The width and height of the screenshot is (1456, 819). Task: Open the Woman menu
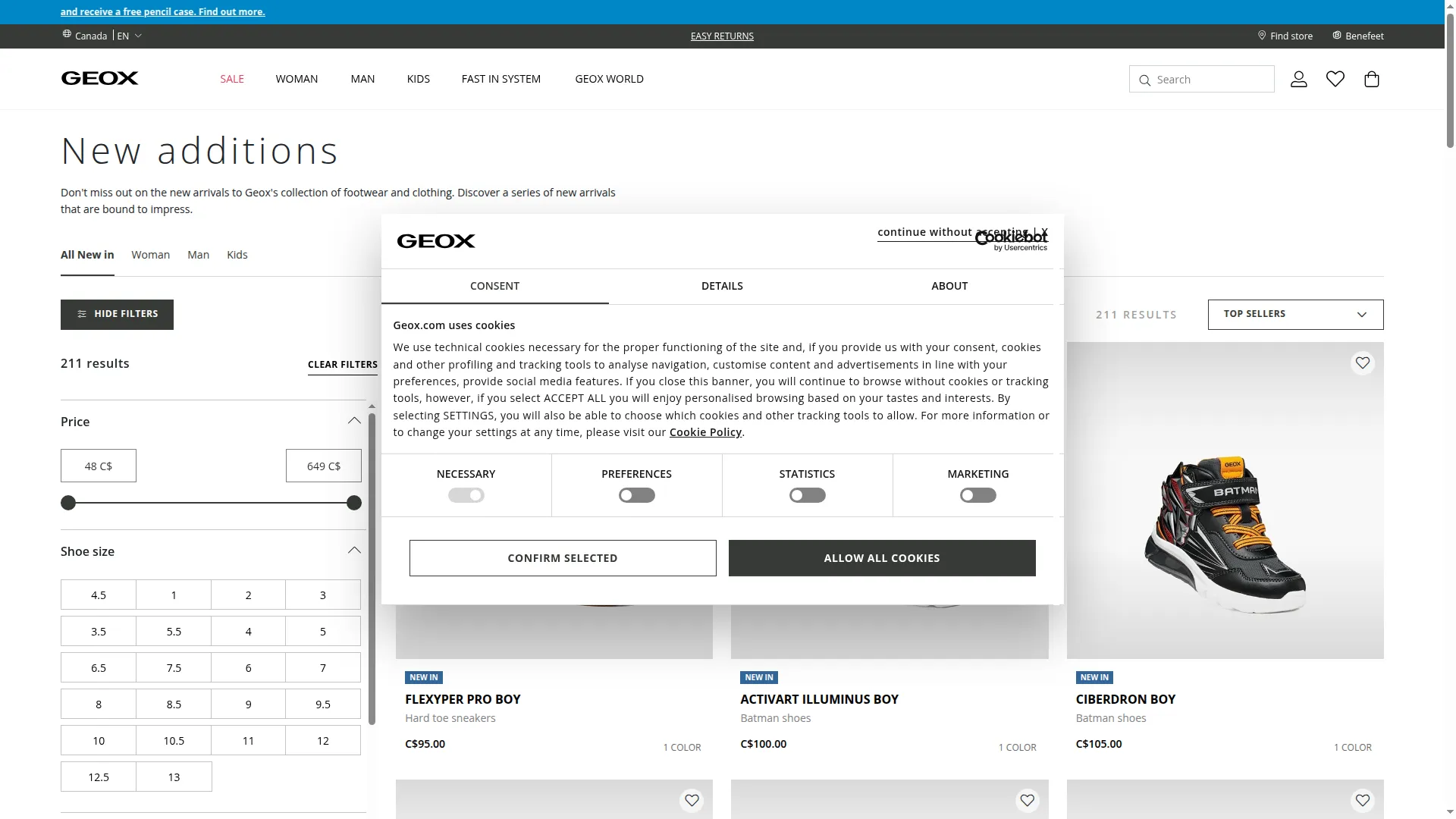(297, 79)
